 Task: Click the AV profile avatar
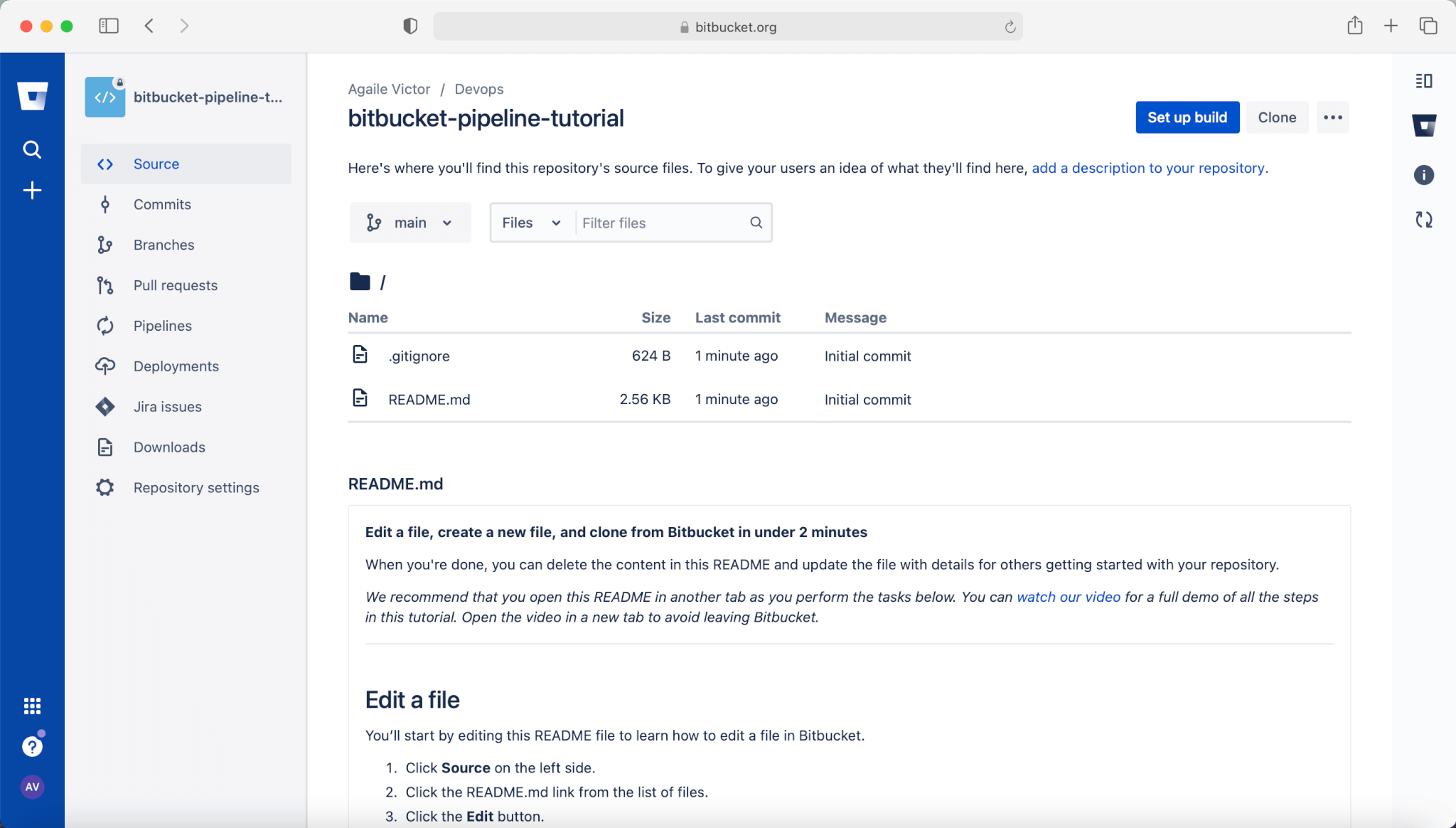pos(32,787)
